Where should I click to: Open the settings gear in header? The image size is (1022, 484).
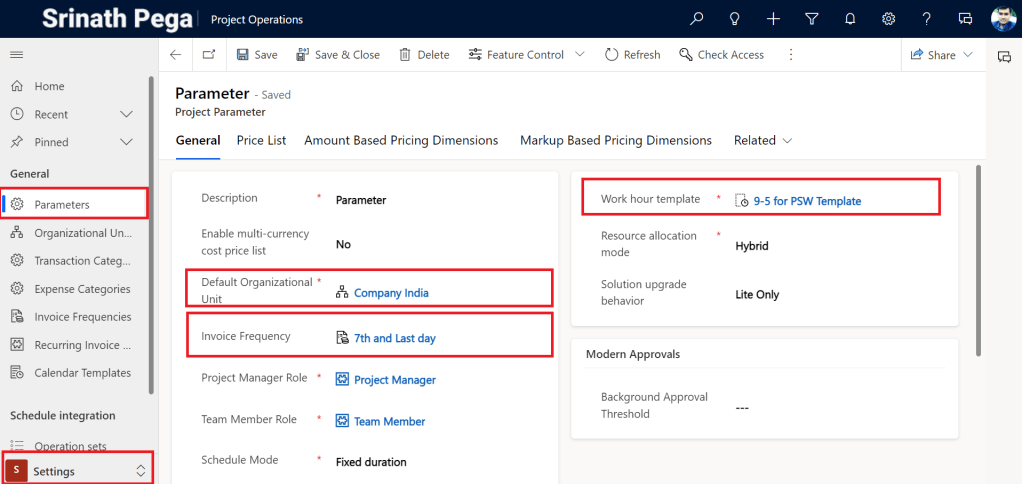[x=888, y=19]
